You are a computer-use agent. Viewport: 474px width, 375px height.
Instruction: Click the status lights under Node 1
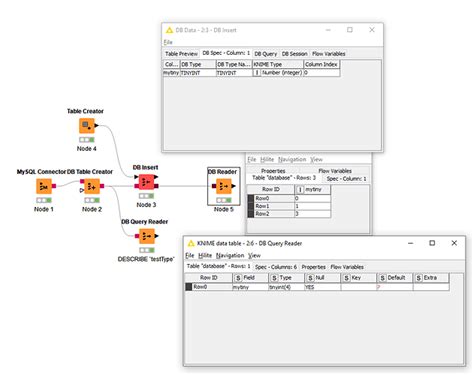(x=44, y=200)
